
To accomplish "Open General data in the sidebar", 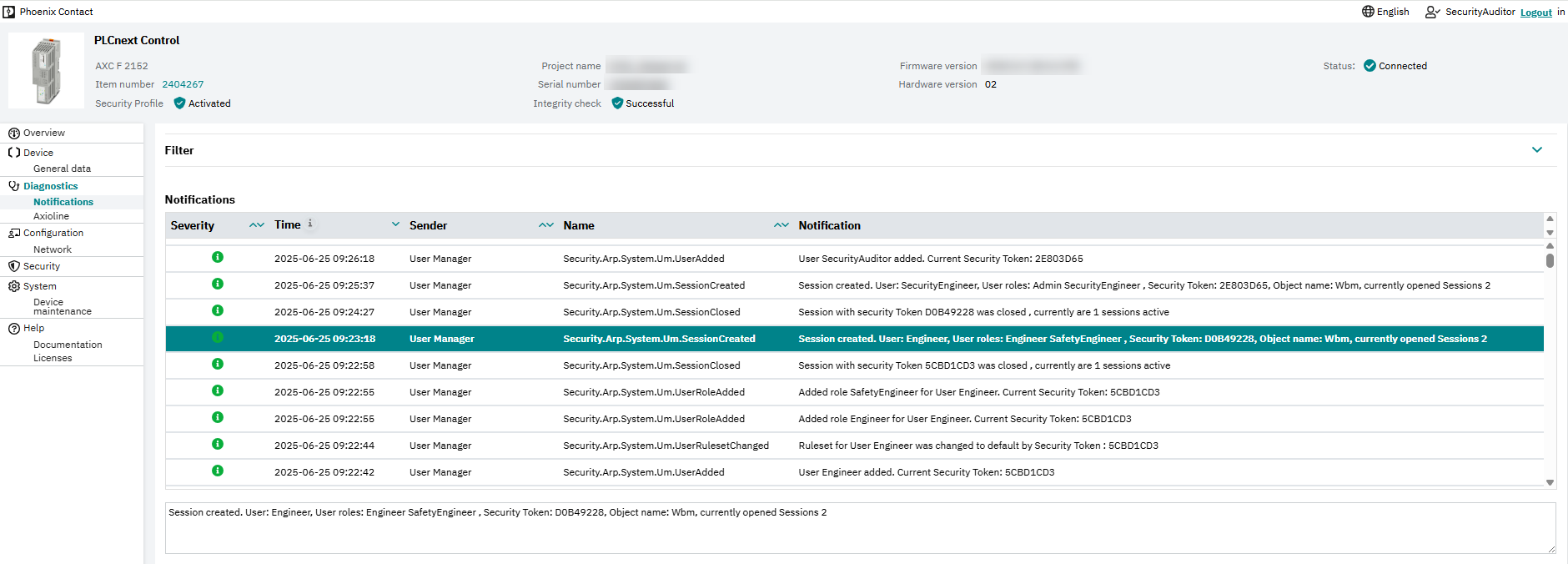I will pos(62,169).
